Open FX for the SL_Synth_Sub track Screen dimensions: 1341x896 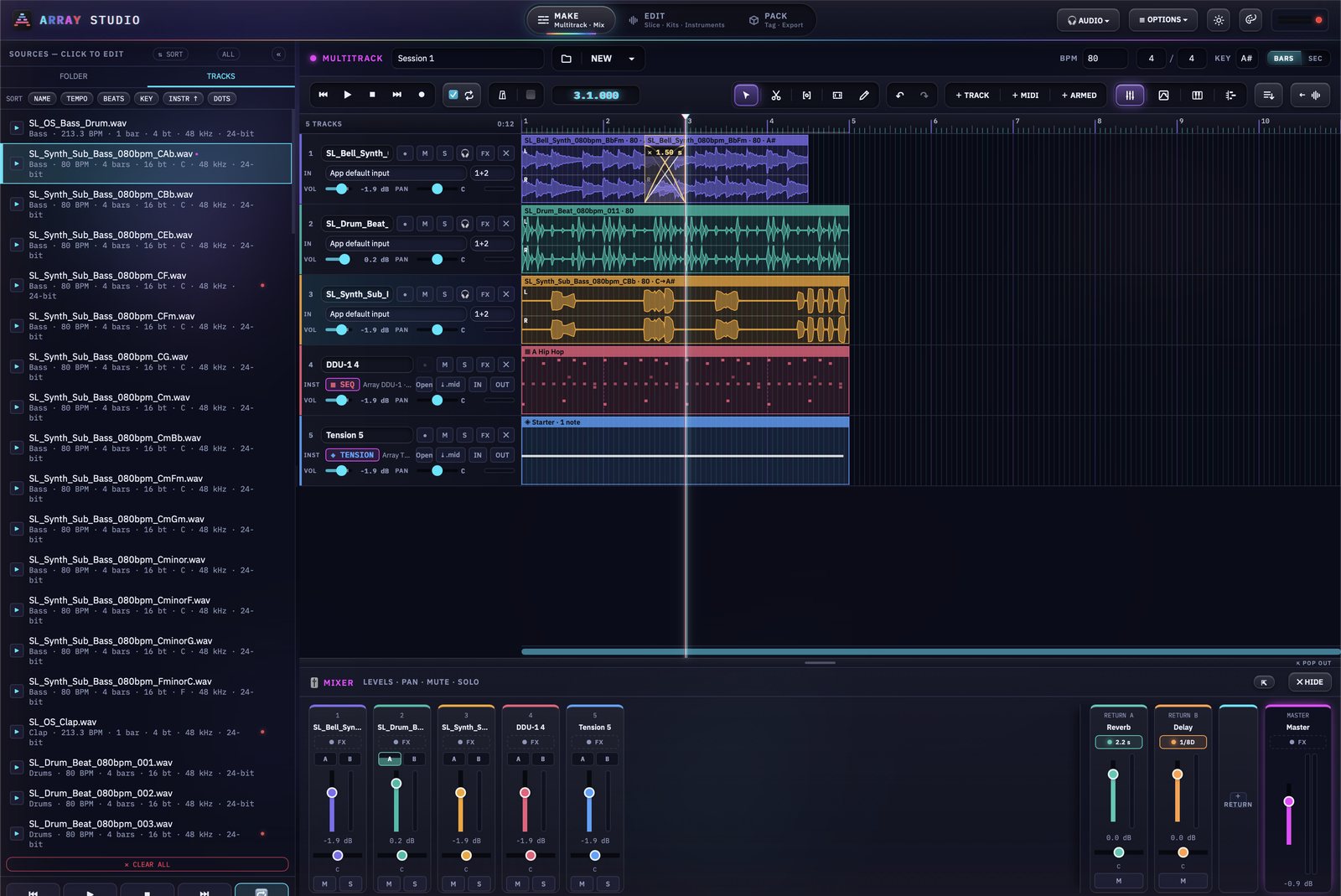pyautogui.click(x=485, y=294)
